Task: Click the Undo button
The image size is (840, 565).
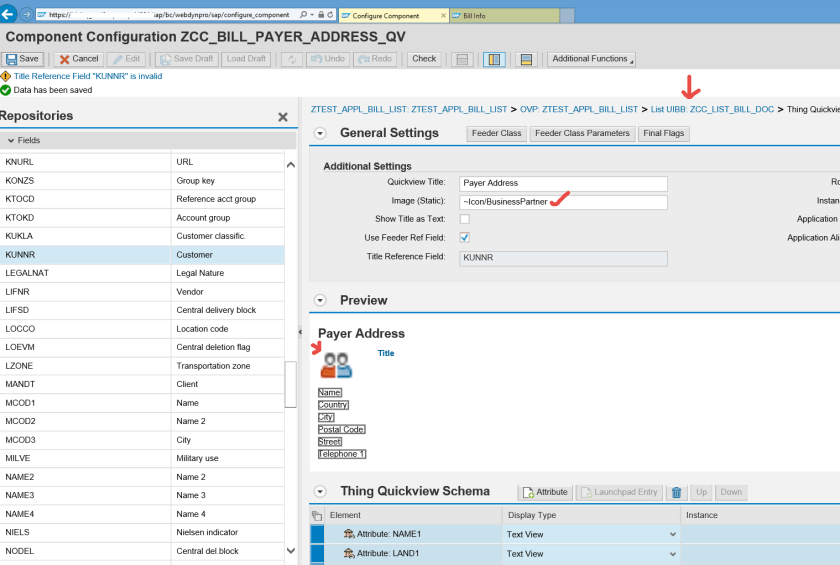Action: [328, 59]
